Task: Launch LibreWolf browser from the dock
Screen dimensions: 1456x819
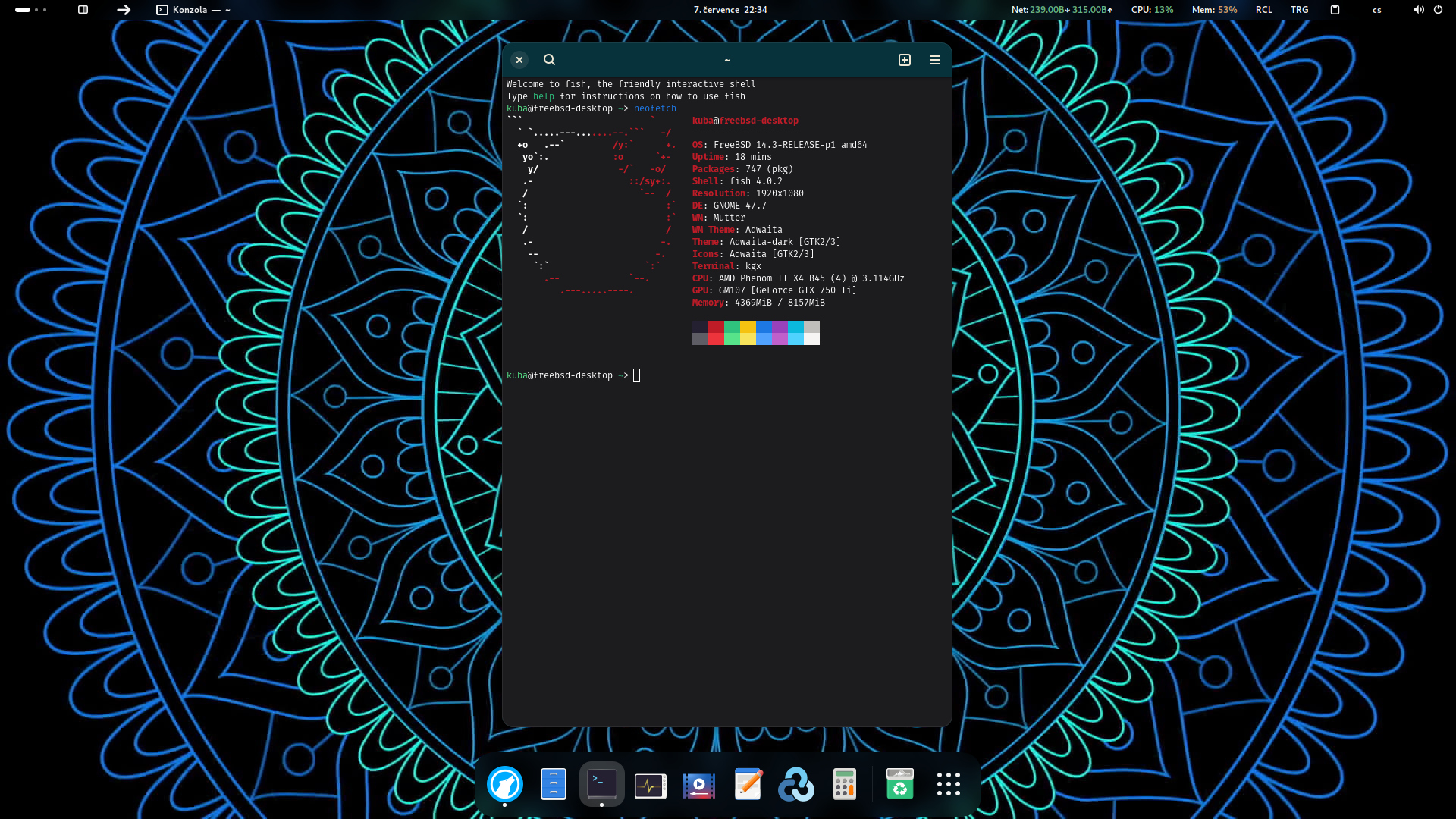Action: (x=505, y=784)
